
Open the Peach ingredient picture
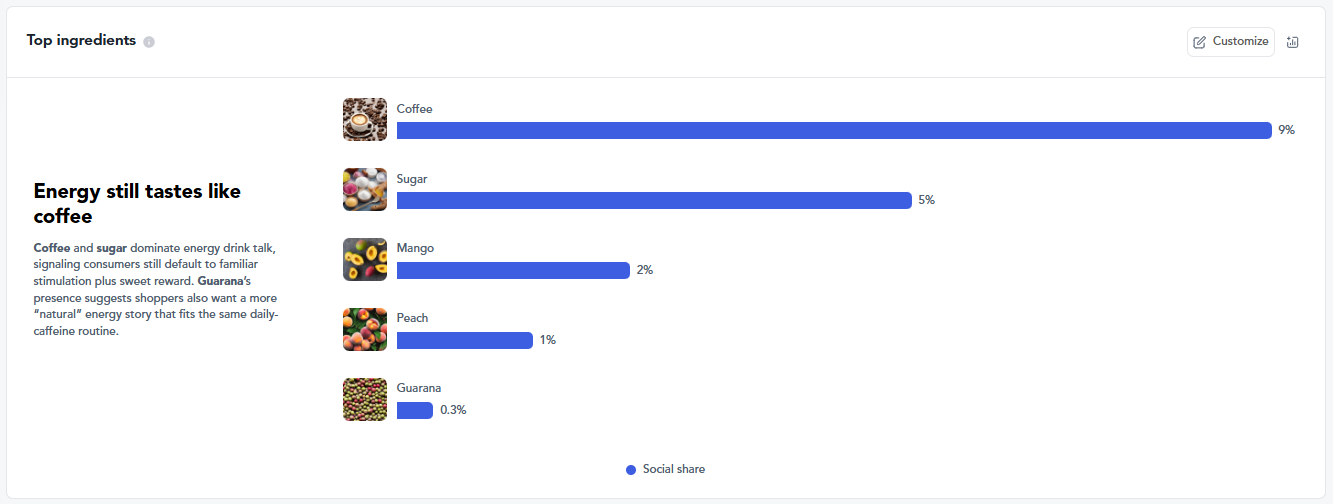(365, 329)
